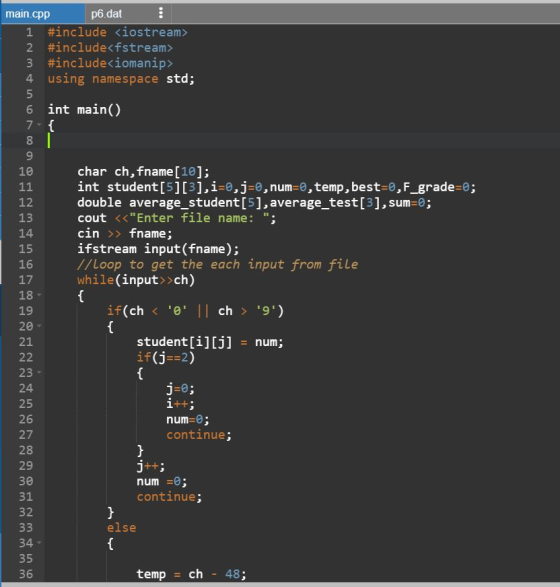Open the p6.dat file tab
Viewport: 560px width, 587px height.
pyautogui.click(x=106, y=14)
